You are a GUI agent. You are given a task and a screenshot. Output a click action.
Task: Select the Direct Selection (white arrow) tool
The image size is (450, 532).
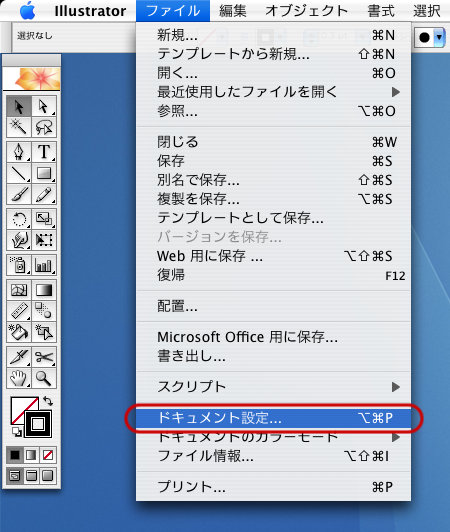(x=44, y=107)
